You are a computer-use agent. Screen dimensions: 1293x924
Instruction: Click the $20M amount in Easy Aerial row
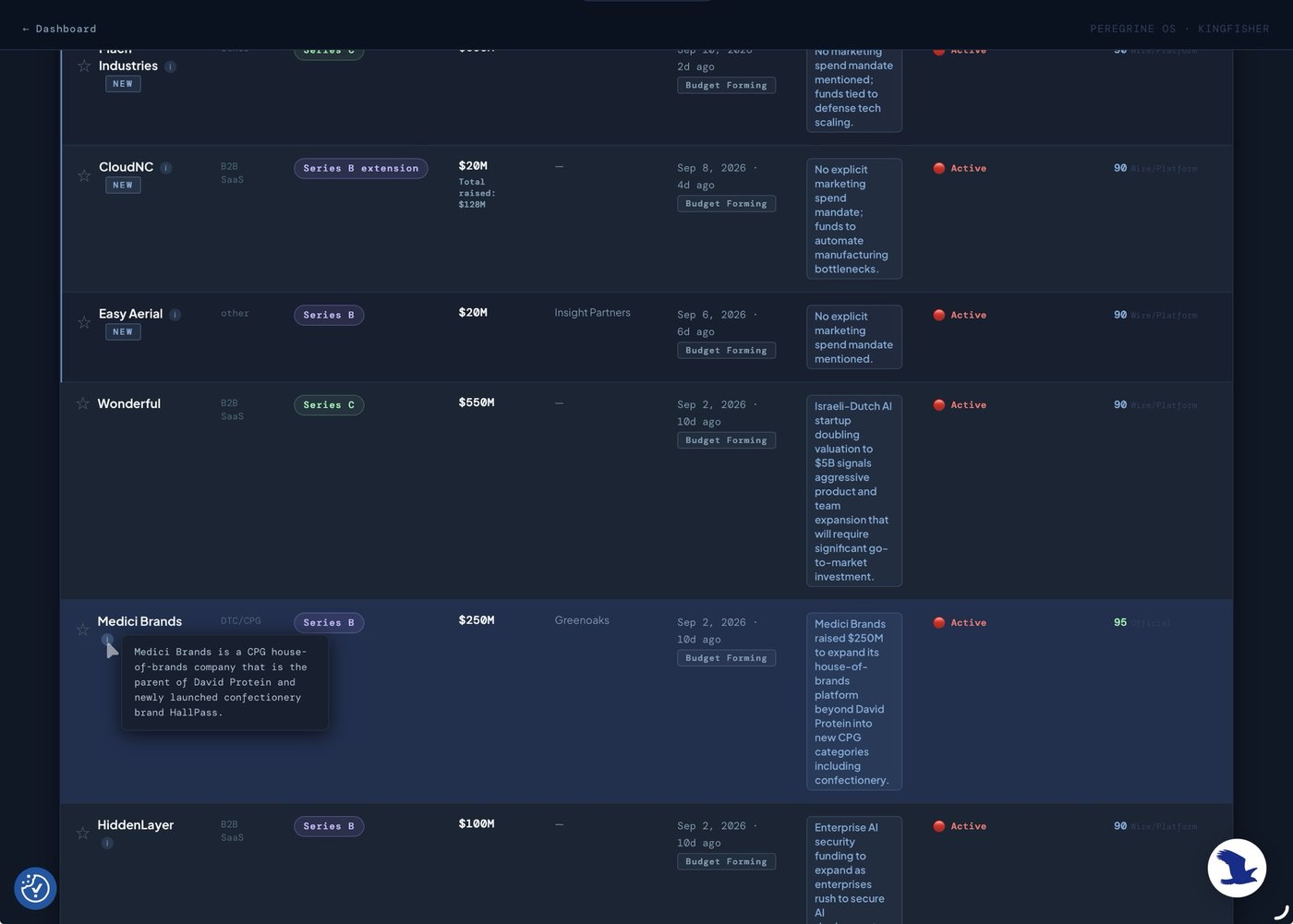473,313
